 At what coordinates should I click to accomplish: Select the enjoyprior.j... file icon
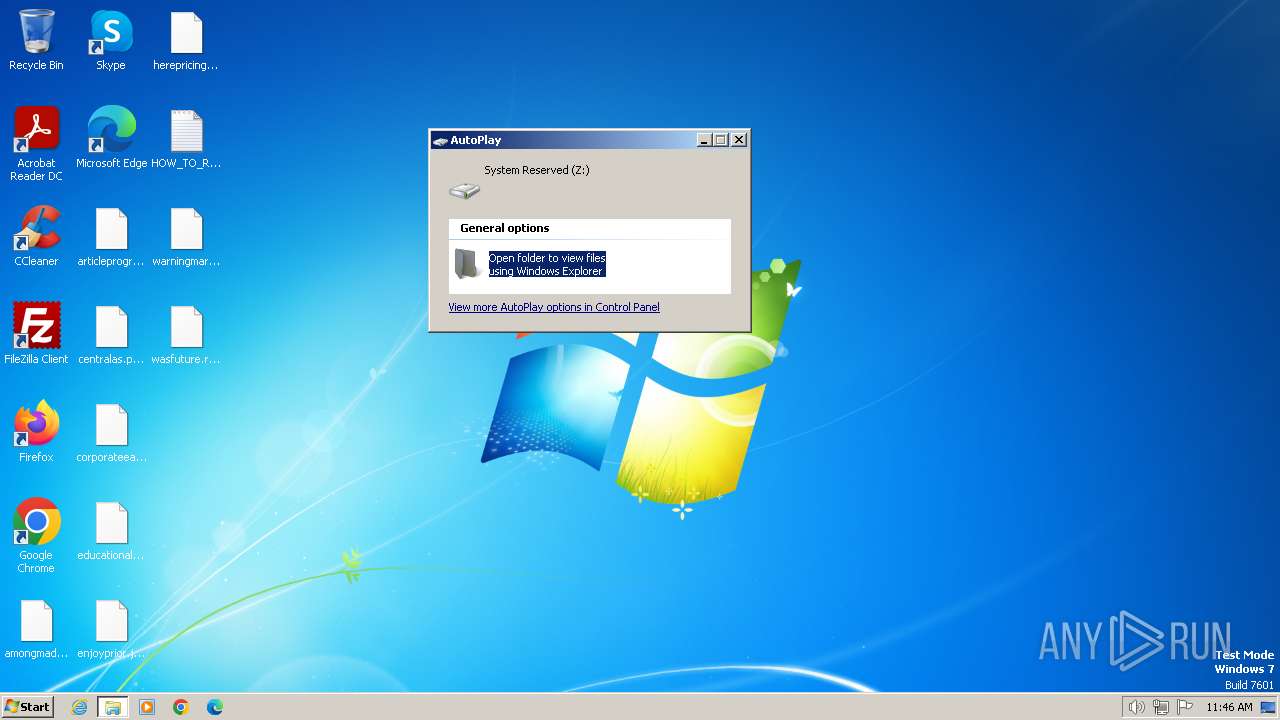point(111,629)
